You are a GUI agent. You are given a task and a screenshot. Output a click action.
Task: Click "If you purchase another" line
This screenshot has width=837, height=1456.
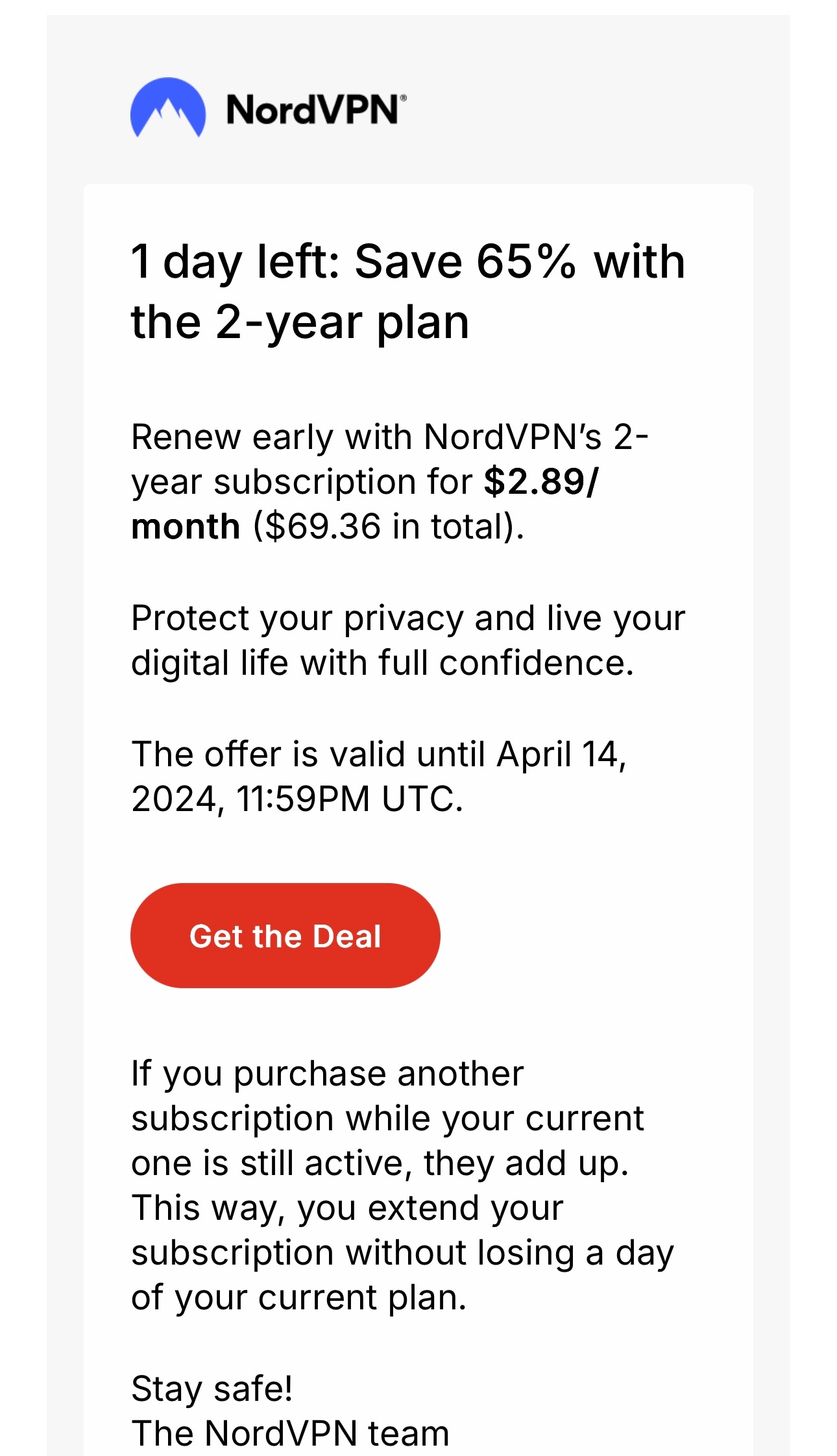point(327,1073)
